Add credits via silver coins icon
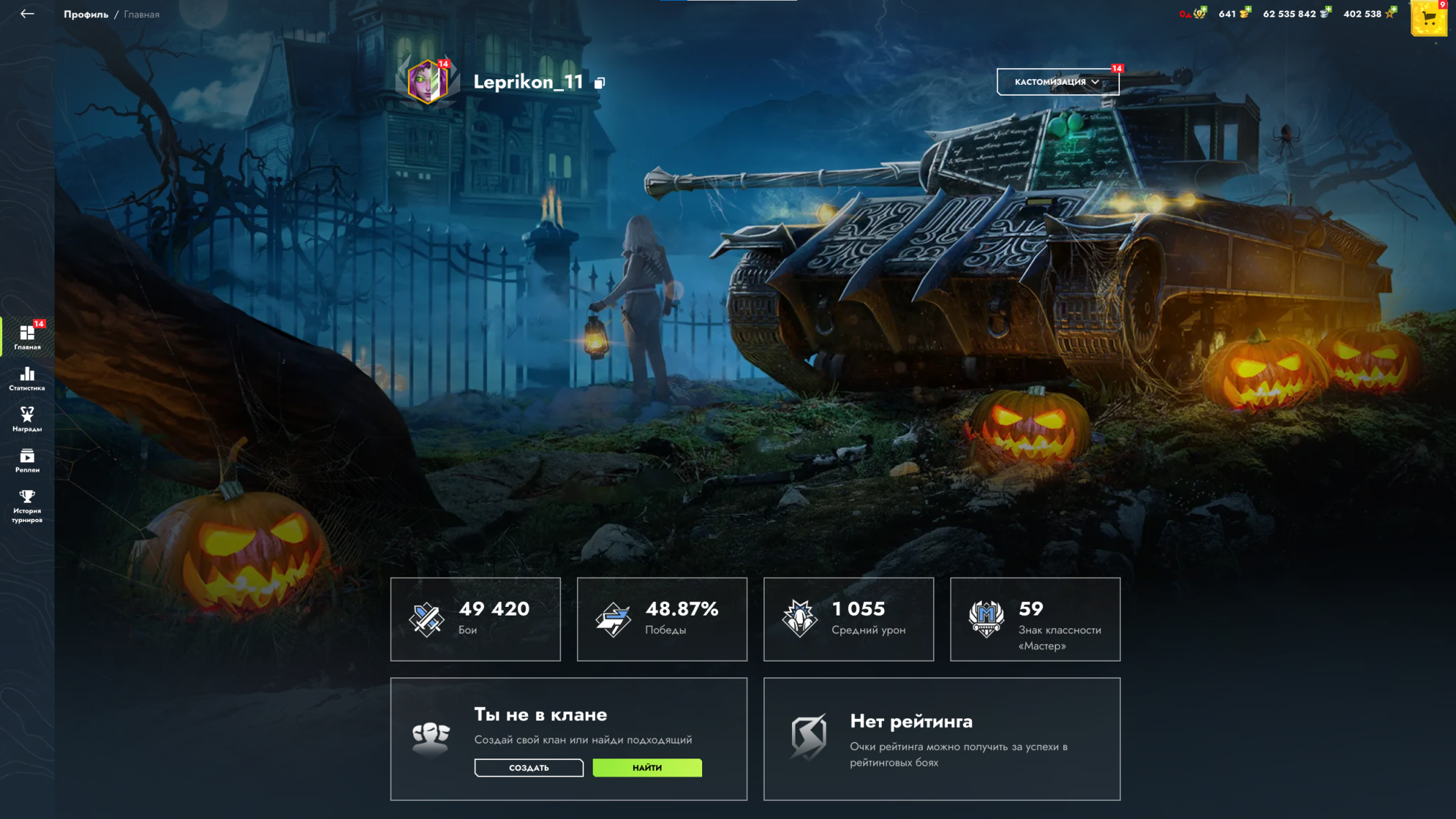The image size is (1456, 819). [1325, 13]
